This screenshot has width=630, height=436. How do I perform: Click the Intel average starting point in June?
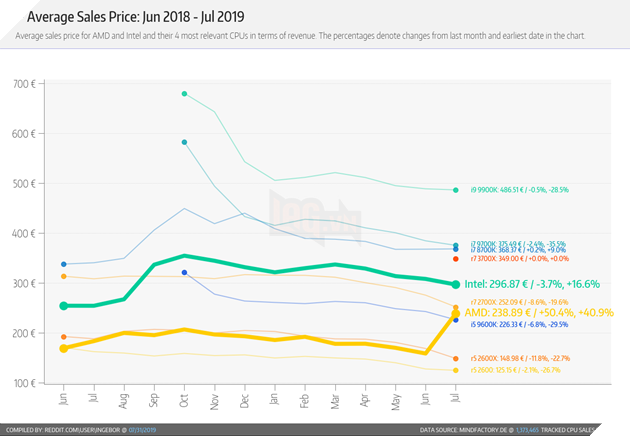tap(64, 305)
